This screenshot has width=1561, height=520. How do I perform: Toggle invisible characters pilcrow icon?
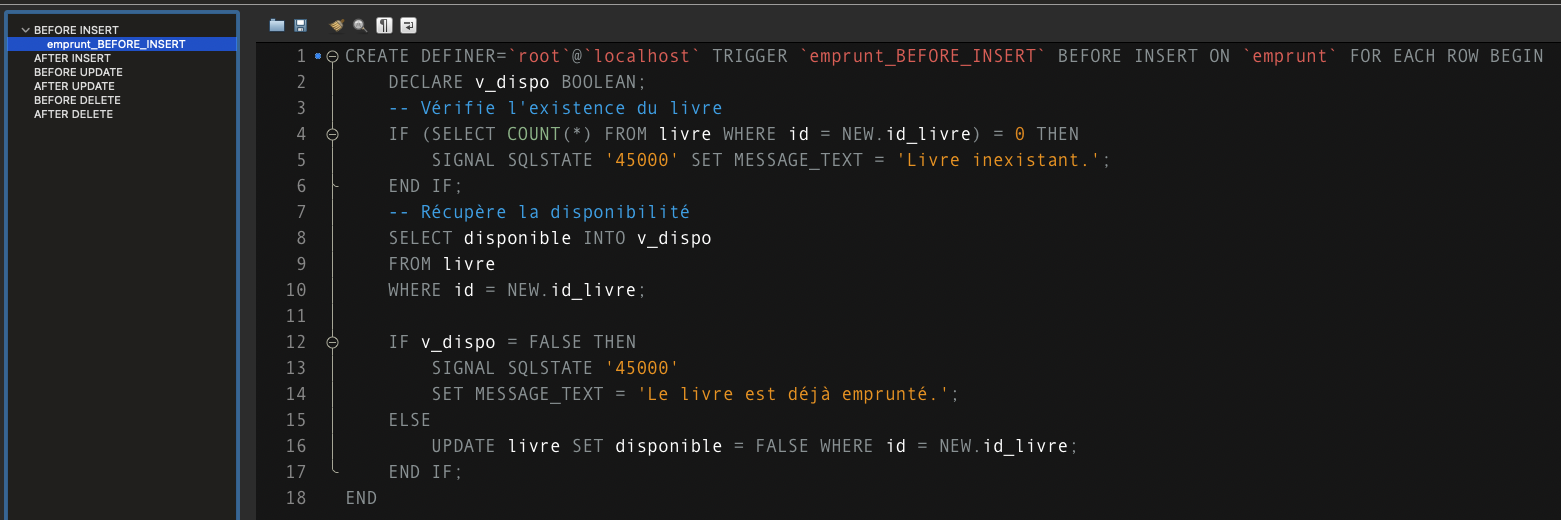(384, 25)
